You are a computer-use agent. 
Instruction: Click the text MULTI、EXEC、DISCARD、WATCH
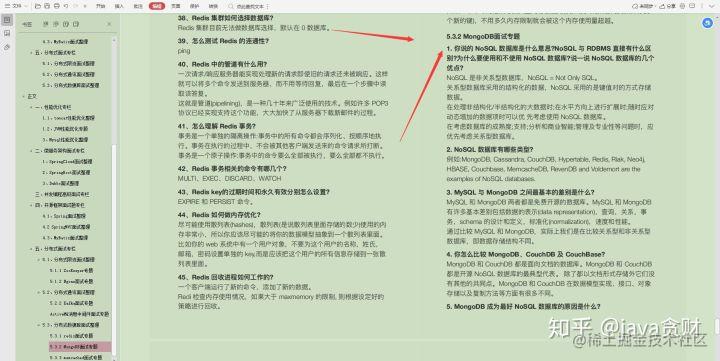coord(229,178)
